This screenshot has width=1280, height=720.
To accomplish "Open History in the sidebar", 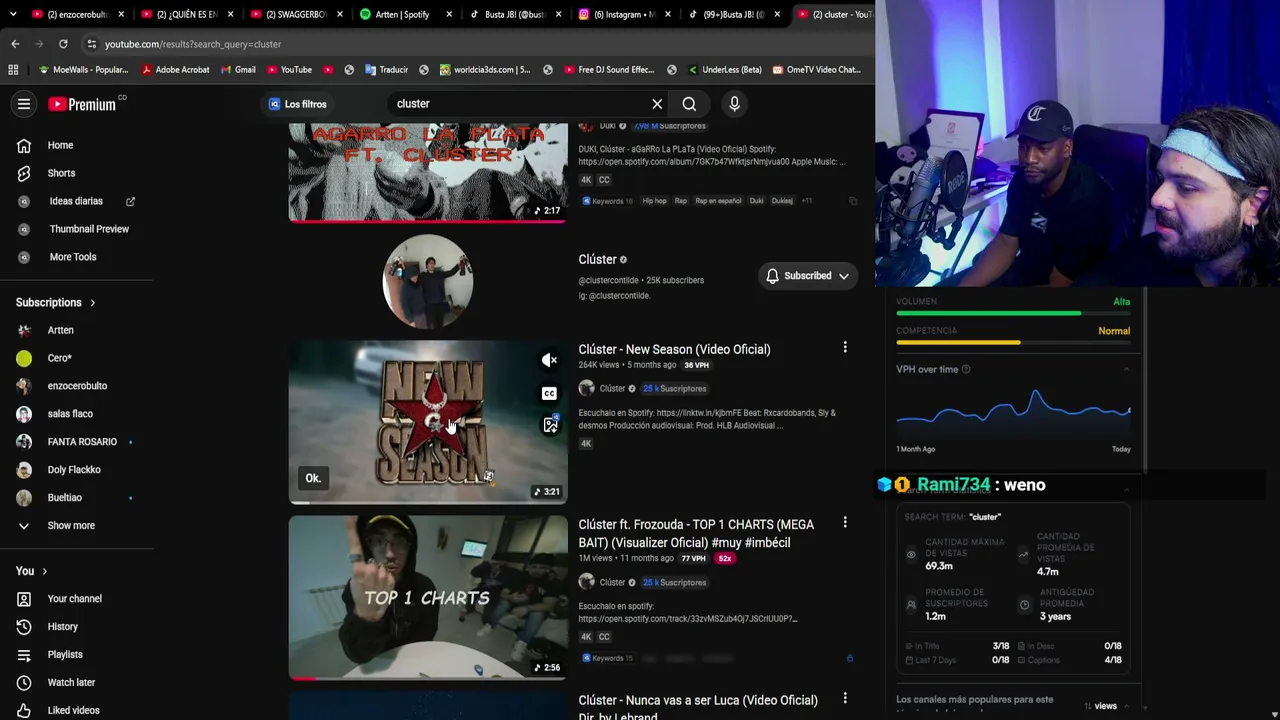I will point(62,627).
